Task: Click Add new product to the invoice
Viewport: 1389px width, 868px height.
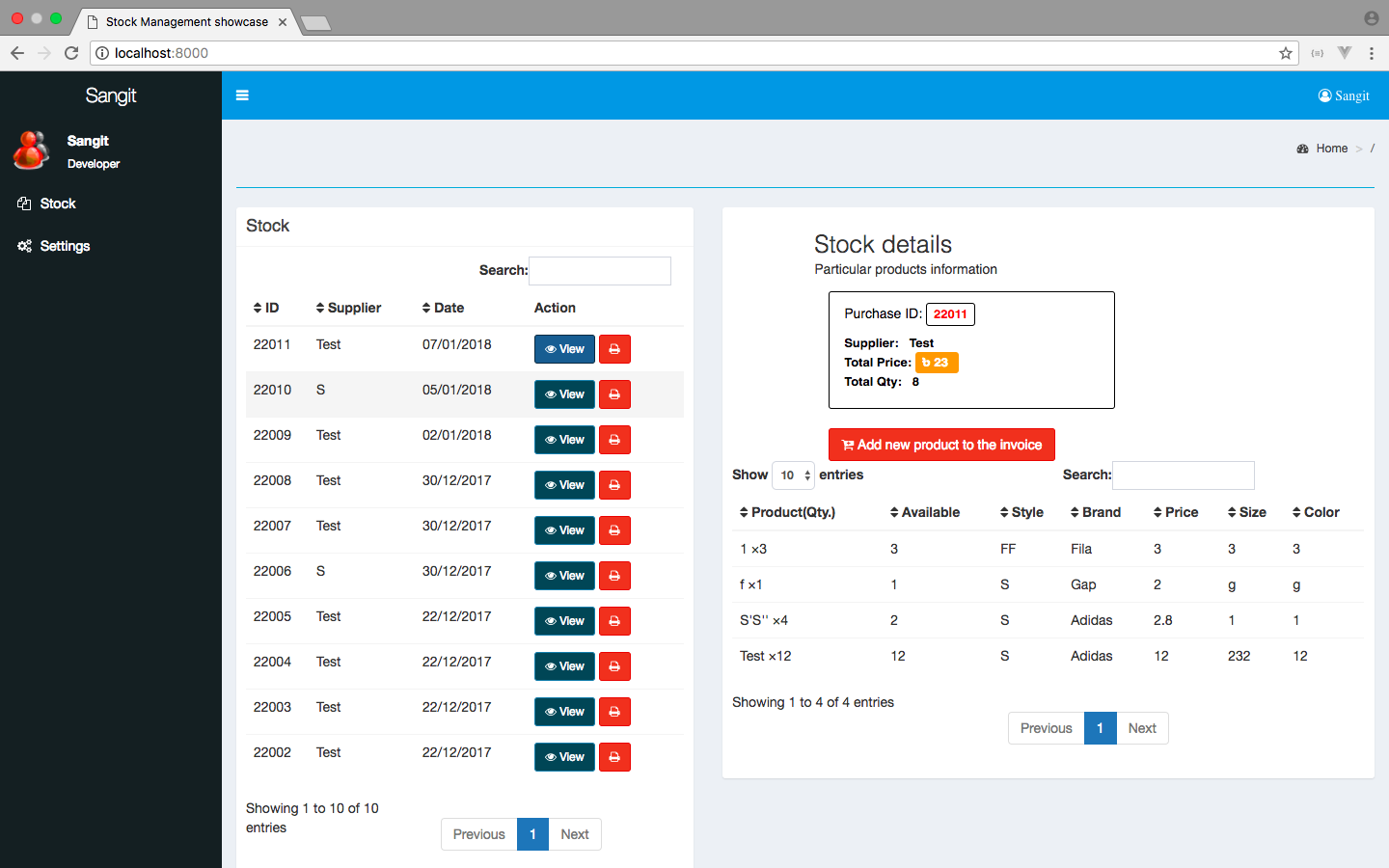Action: [941, 445]
